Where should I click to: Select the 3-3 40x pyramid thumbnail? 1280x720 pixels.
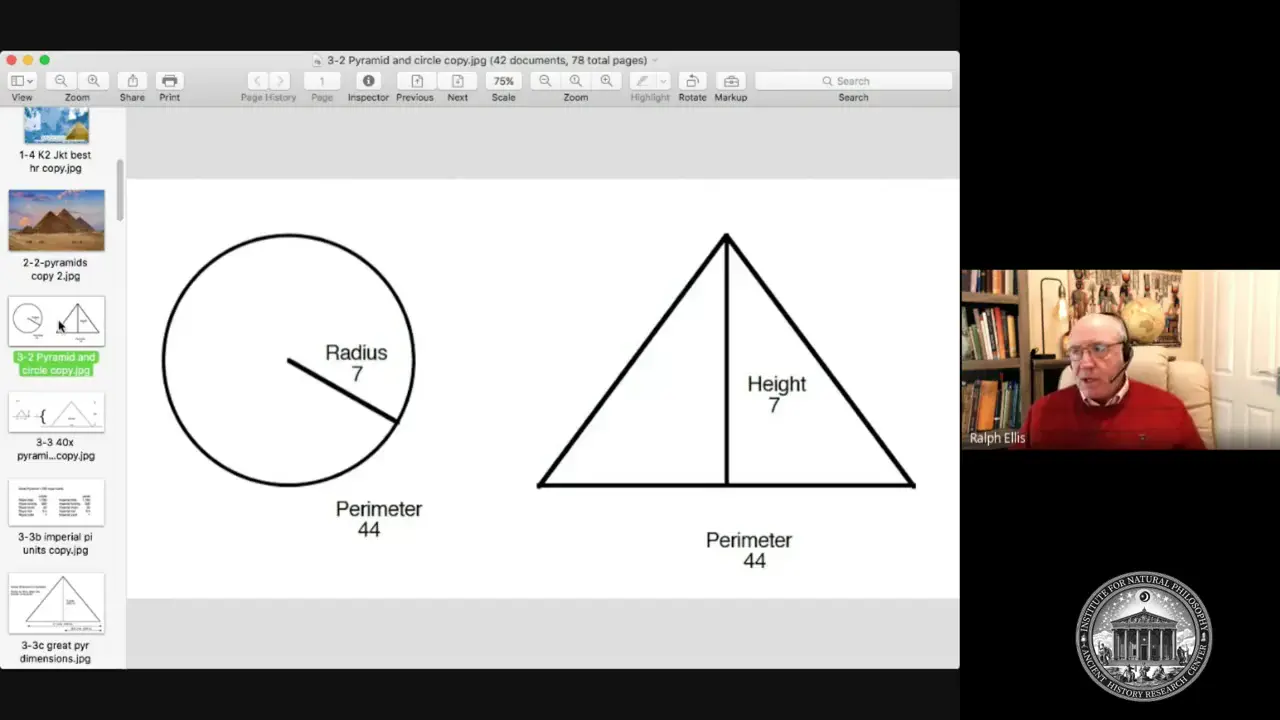pyautogui.click(x=56, y=413)
